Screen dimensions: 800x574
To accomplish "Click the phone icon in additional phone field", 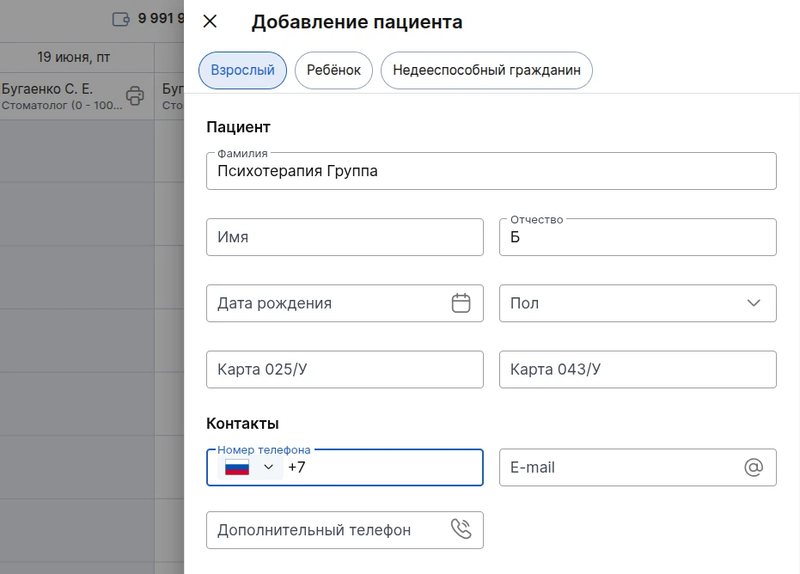I will pos(461,529).
